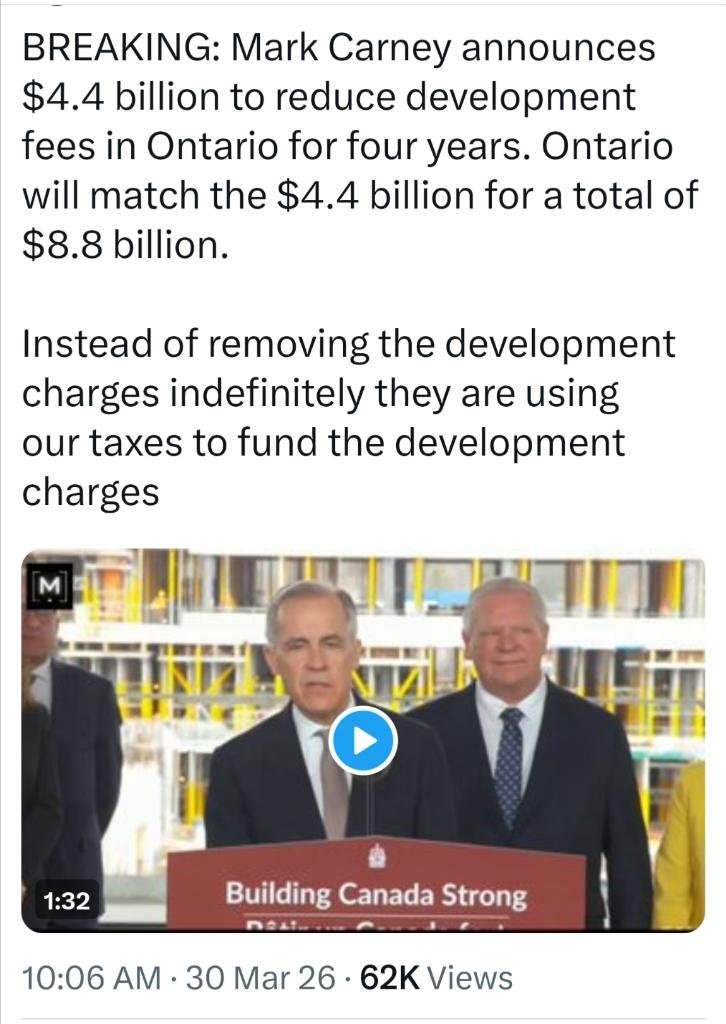Select the 'Instead of removing' paragraph
This screenshot has width=726, height=1024.
coord(349,417)
